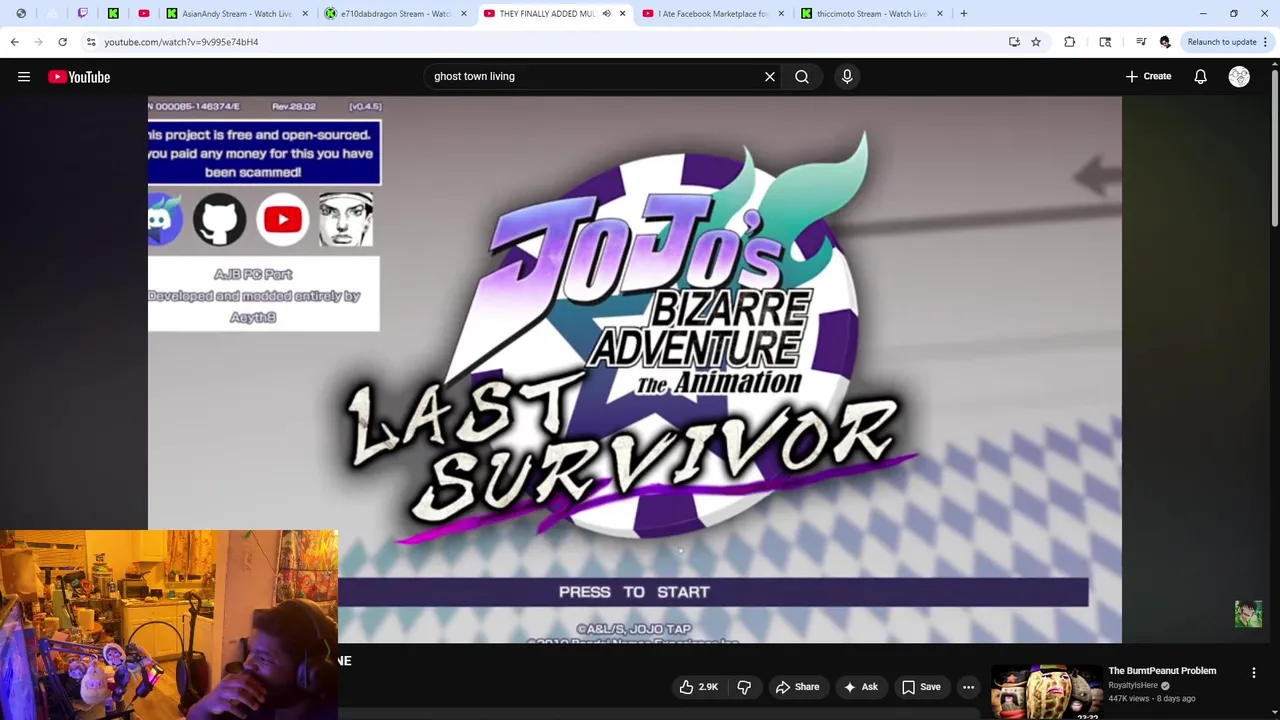Viewport: 1280px width, 720px height.
Task: Close the THEY FINALLY ADDED tab
Action: pos(622,14)
